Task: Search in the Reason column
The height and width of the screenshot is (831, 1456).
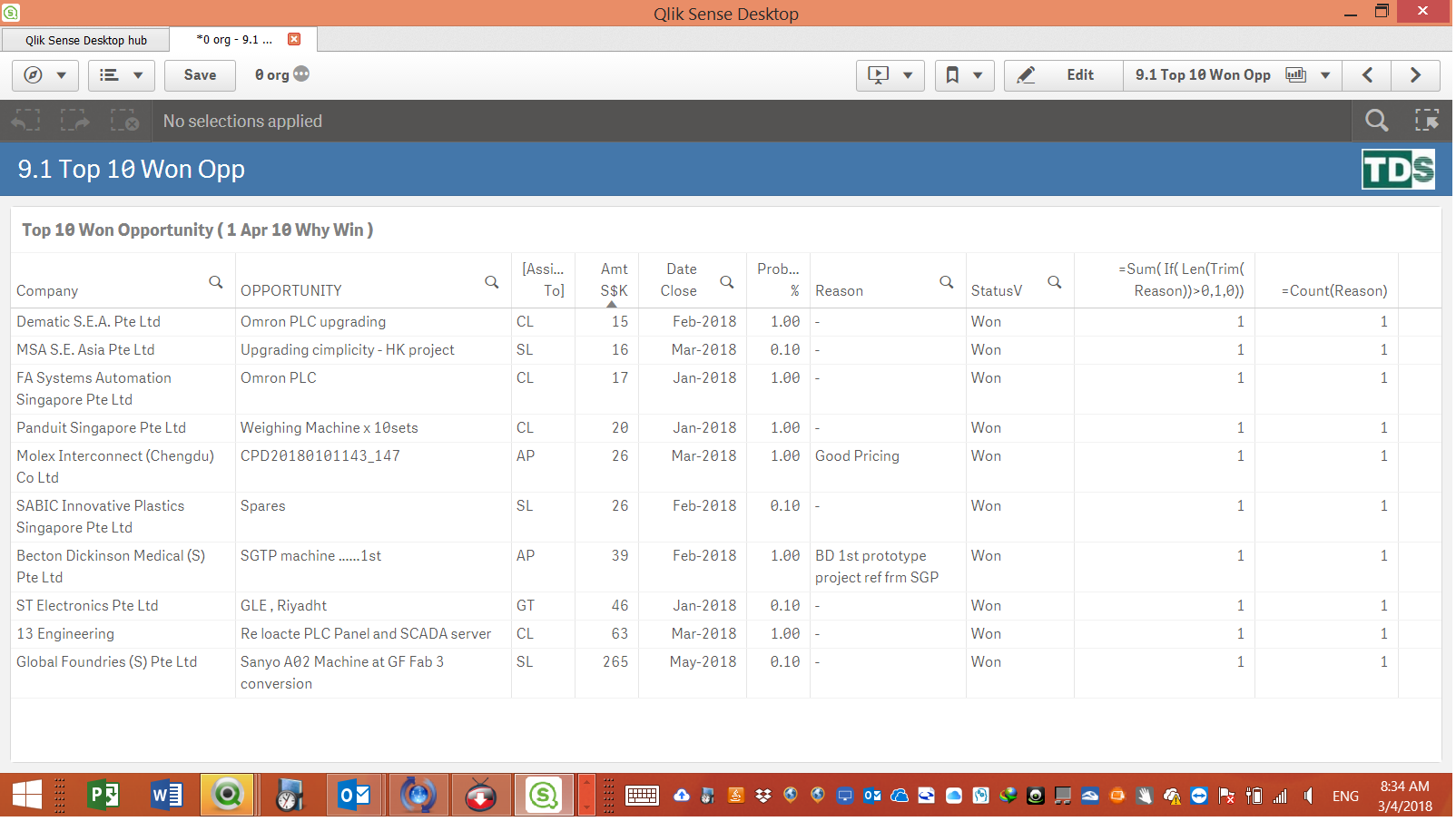Action: pos(947,282)
